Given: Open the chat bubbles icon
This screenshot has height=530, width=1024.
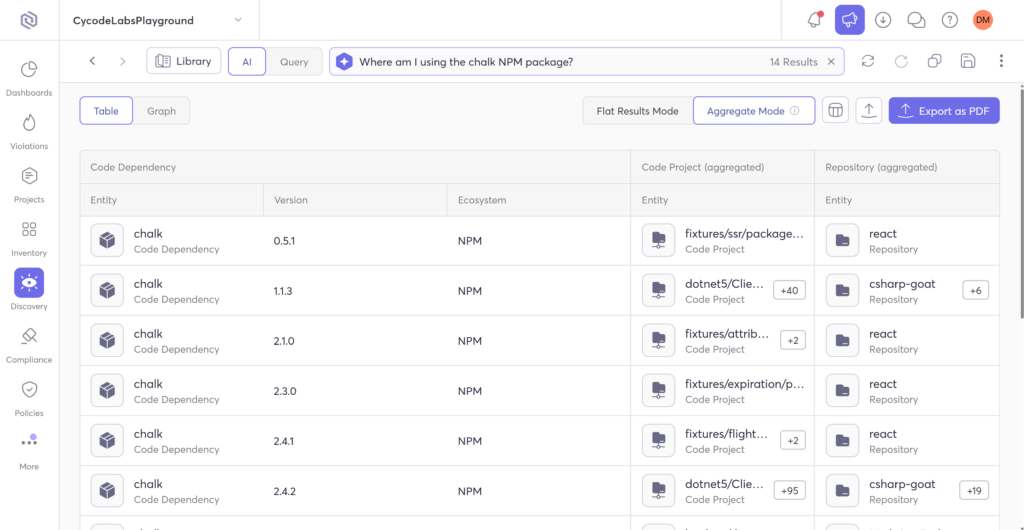Looking at the screenshot, I should [x=916, y=20].
